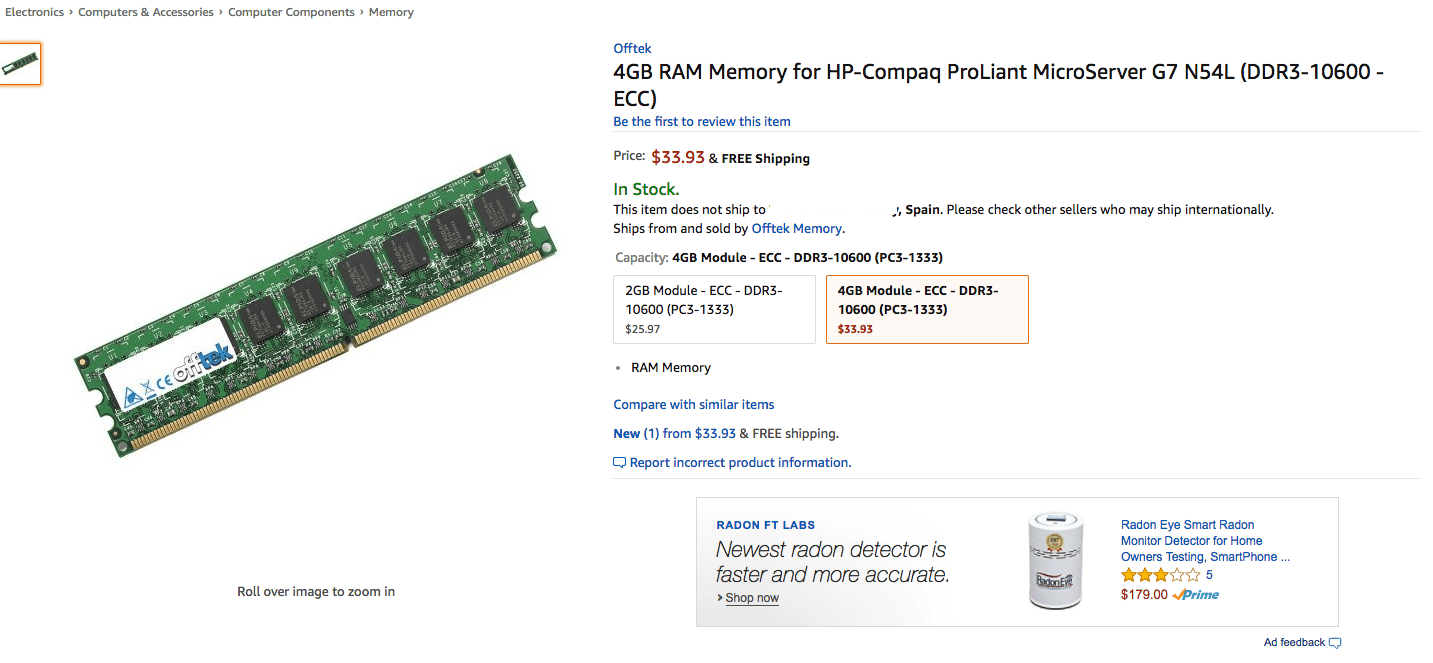Screen dimensions: 1433x663
Task: Select the 4GB Module capacity option
Action: pos(927,309)
